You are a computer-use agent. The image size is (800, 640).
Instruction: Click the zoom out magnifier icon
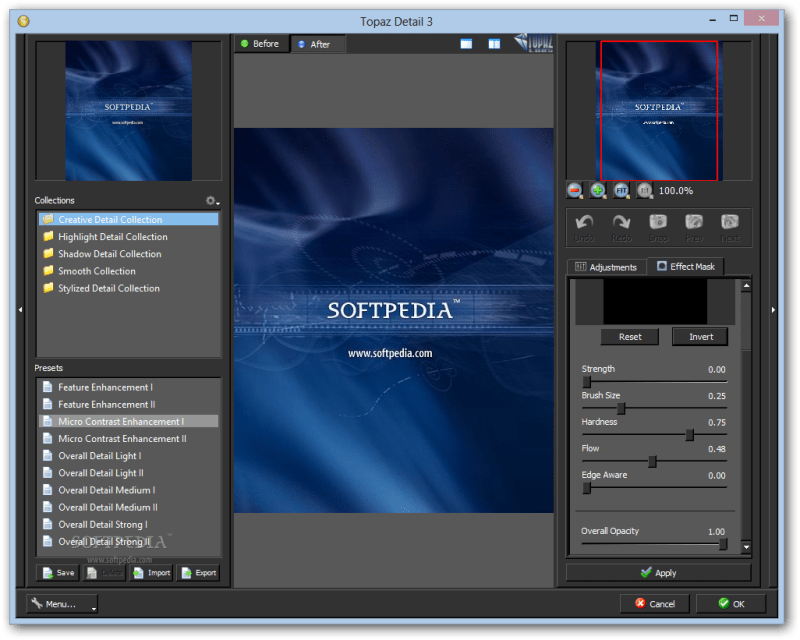(574, 190)
